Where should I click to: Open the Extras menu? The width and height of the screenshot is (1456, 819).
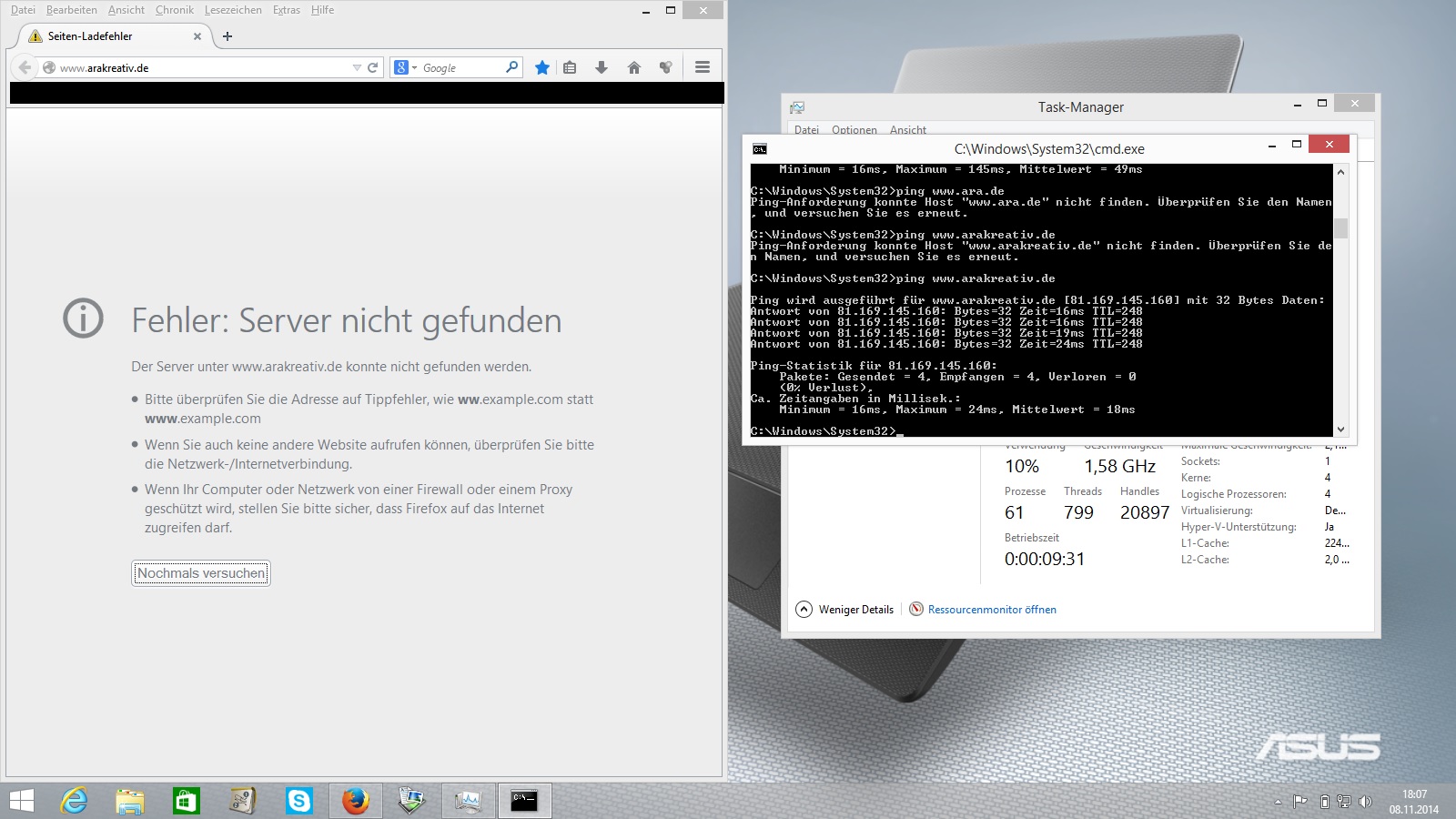point(287,10)
